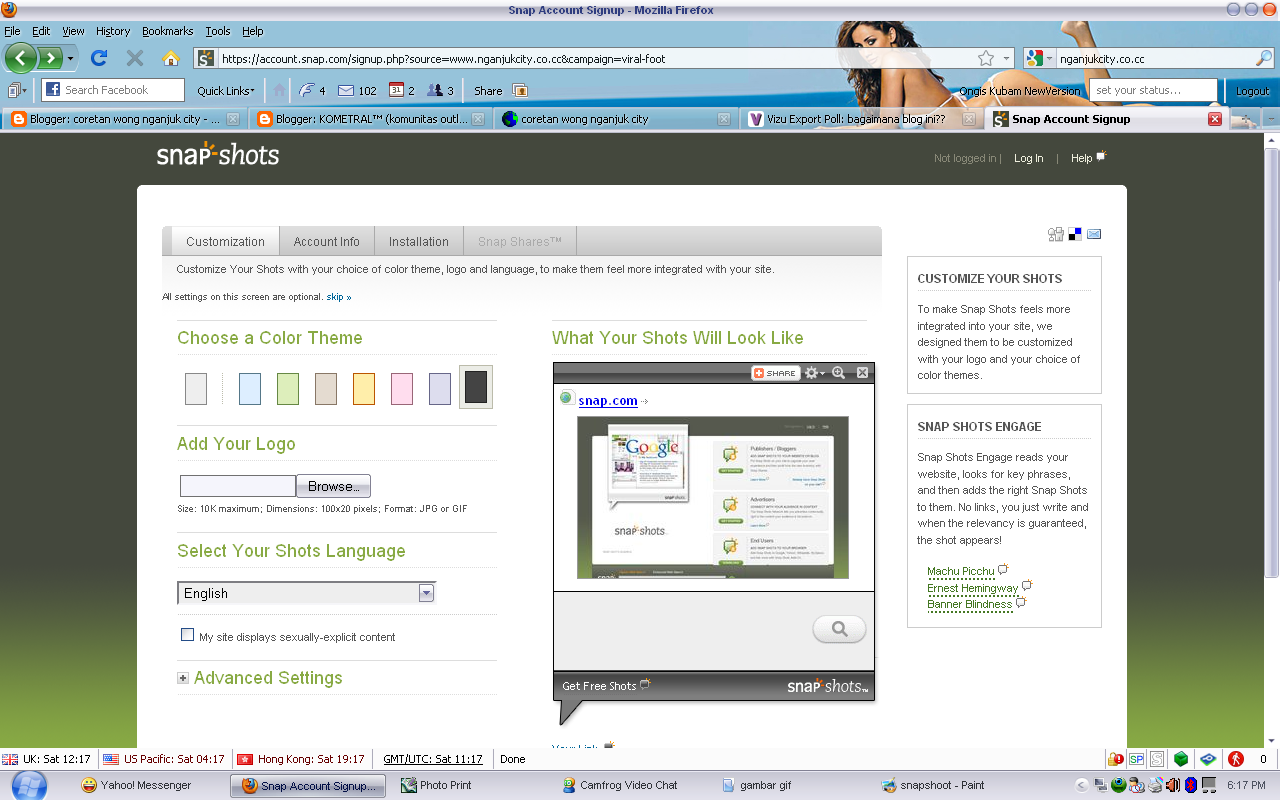Open the URL bar history dropdown arrow
1280x800 pixels.
pos(1006,58)
